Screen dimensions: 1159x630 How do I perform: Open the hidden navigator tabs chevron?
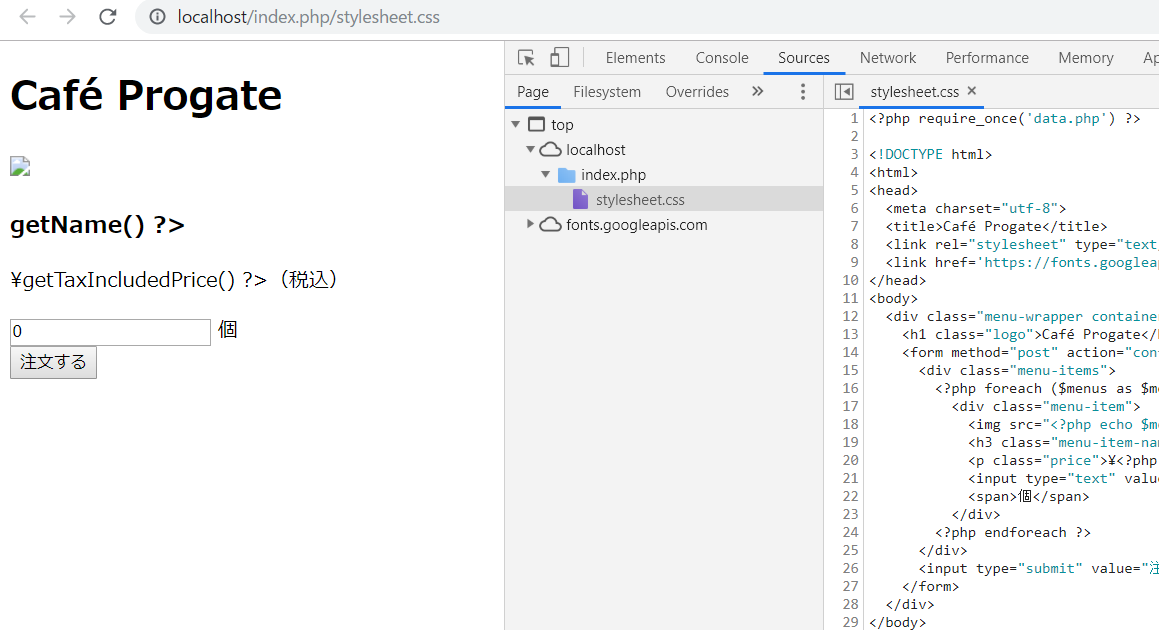pos(757,91)
